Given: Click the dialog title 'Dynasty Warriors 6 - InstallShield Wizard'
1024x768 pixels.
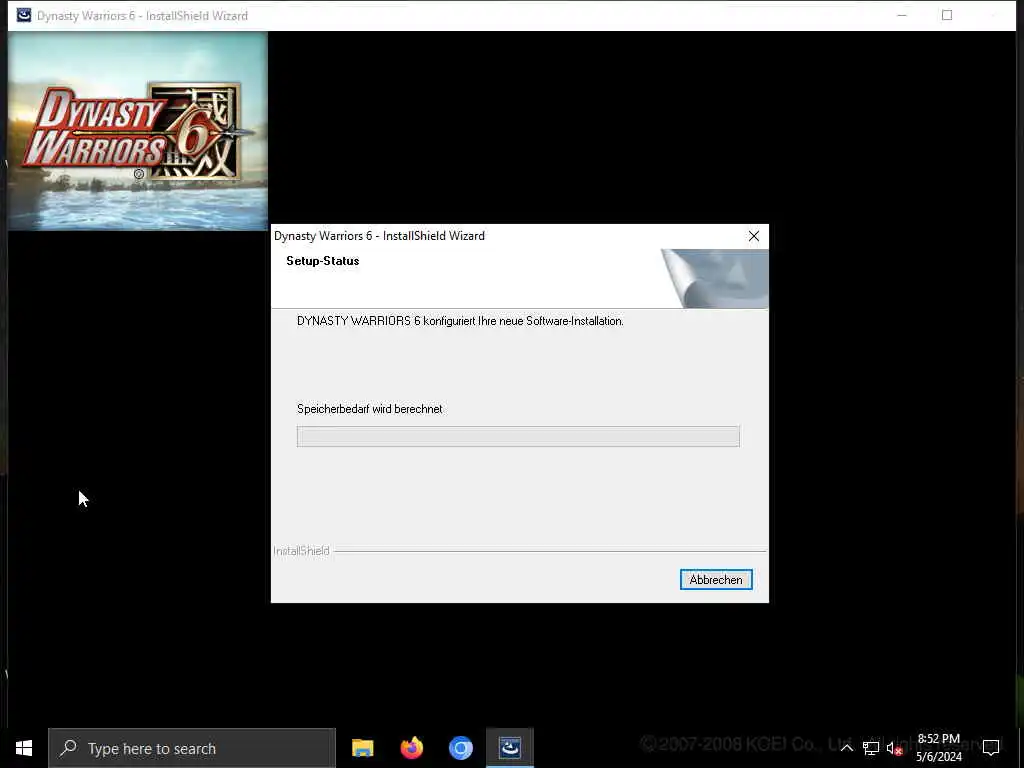Looking at the screenshot, I should (379, 236).
